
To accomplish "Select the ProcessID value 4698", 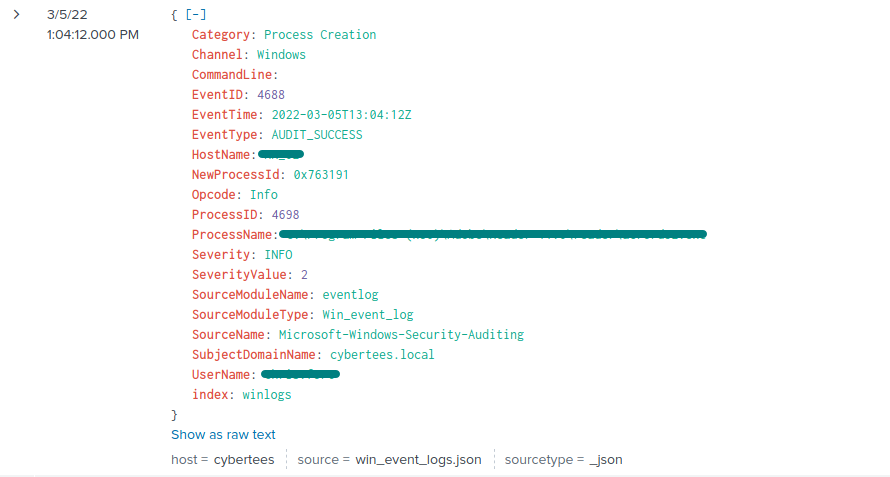I will [x=285, y=215].
